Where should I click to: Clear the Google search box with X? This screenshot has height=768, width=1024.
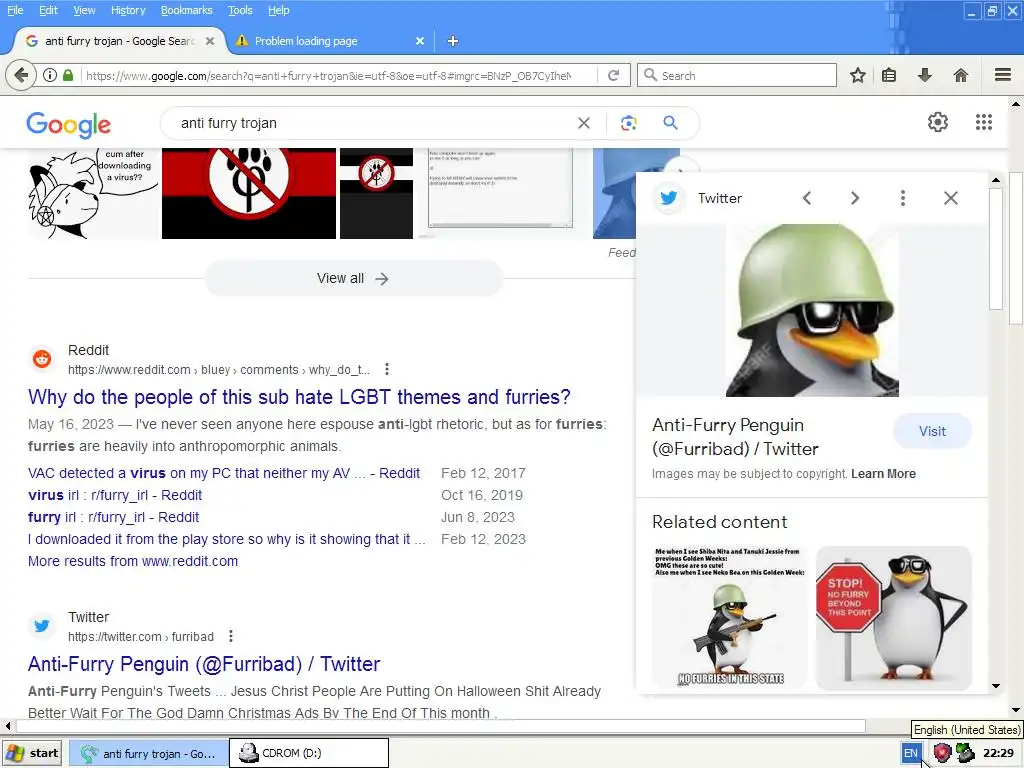point(584,123)
